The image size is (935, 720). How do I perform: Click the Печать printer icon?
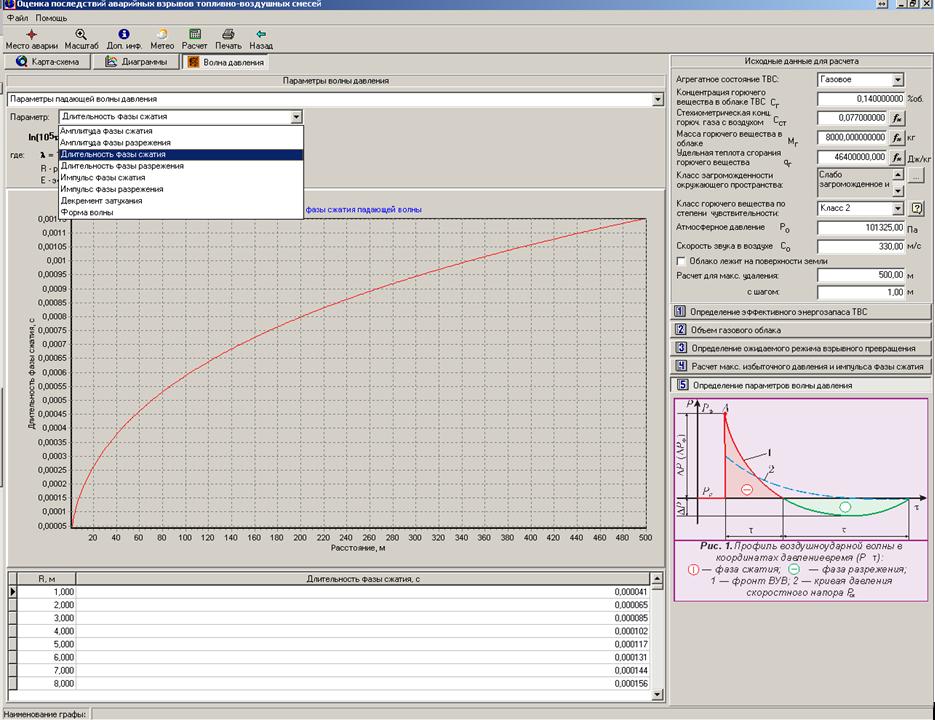tap(228, 34)
